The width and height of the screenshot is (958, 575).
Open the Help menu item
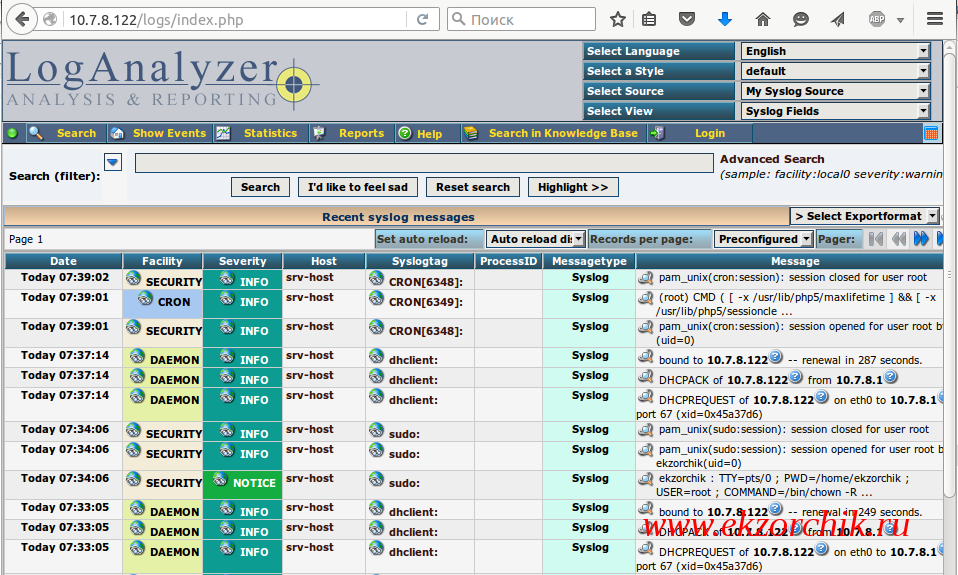[429, 134]
